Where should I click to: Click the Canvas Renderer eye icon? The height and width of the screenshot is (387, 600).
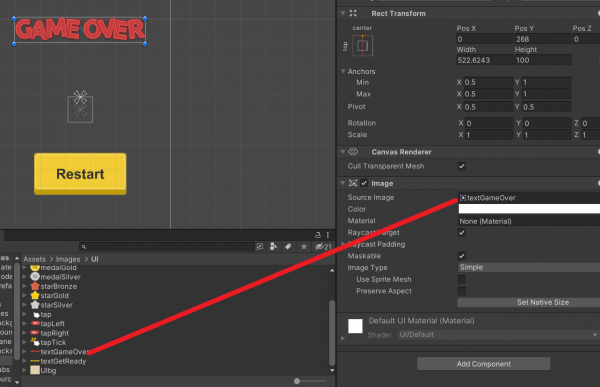coord(353,152)
